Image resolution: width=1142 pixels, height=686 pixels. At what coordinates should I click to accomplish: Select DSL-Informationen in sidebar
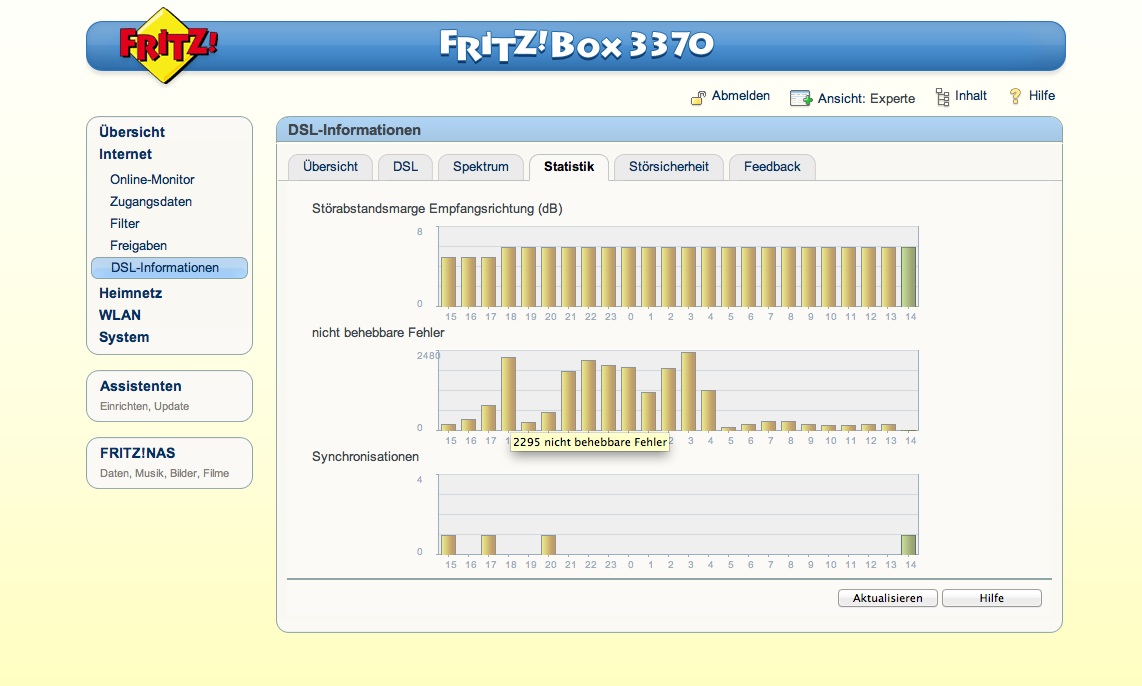[170, 268]
